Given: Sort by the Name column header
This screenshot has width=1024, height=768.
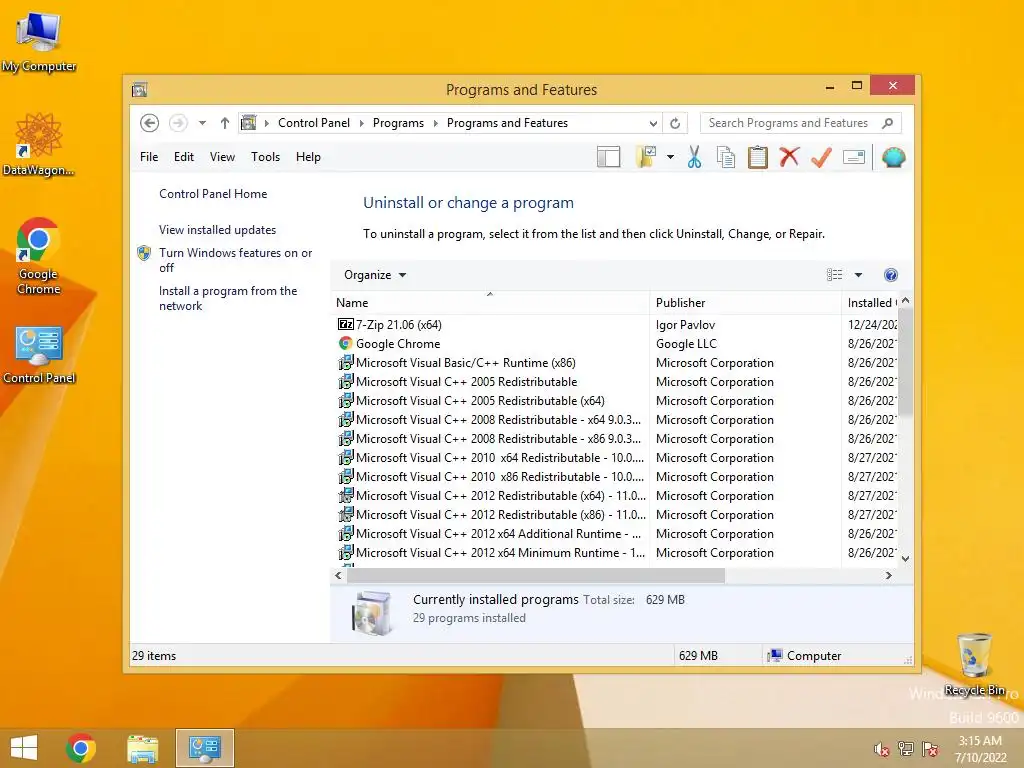Looking at the screenshot, I should [490, 302].
